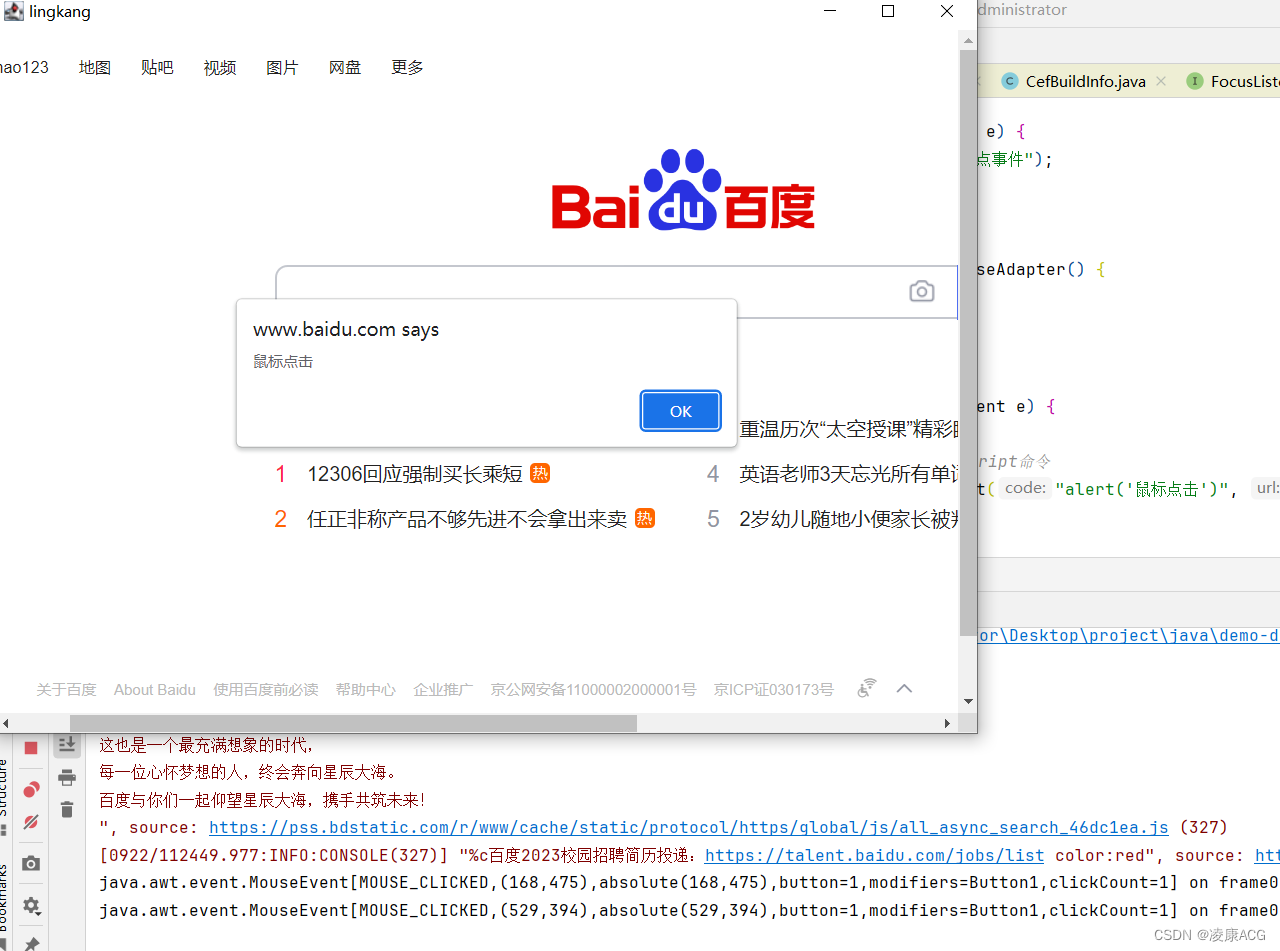1280x951 pixels.
Task: Click the vertical scrollbar down arrow
Action: pos(967,702)
